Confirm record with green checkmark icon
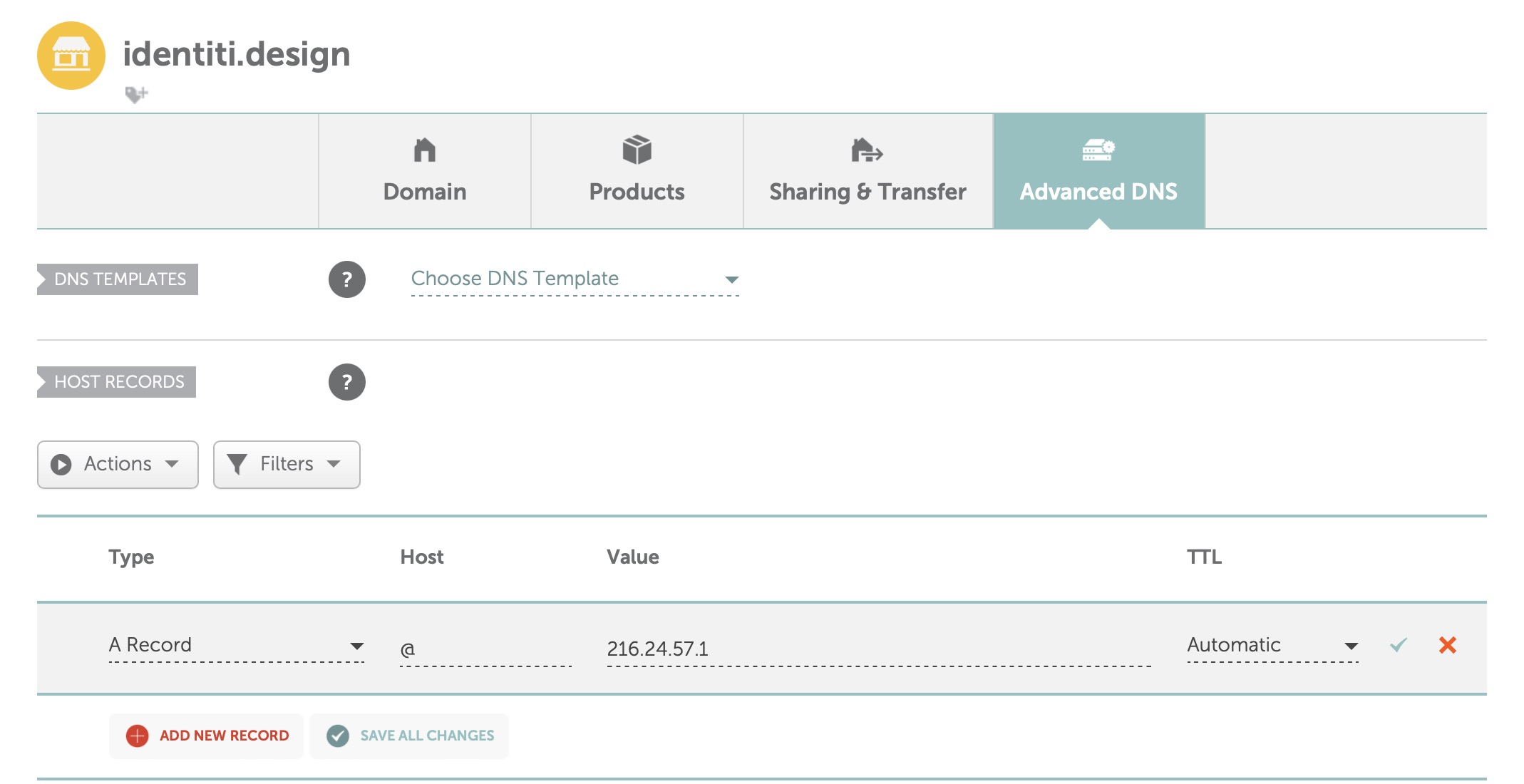Screen dimensions: 1524x784 pyautogui.click(x=1398, y=645)
